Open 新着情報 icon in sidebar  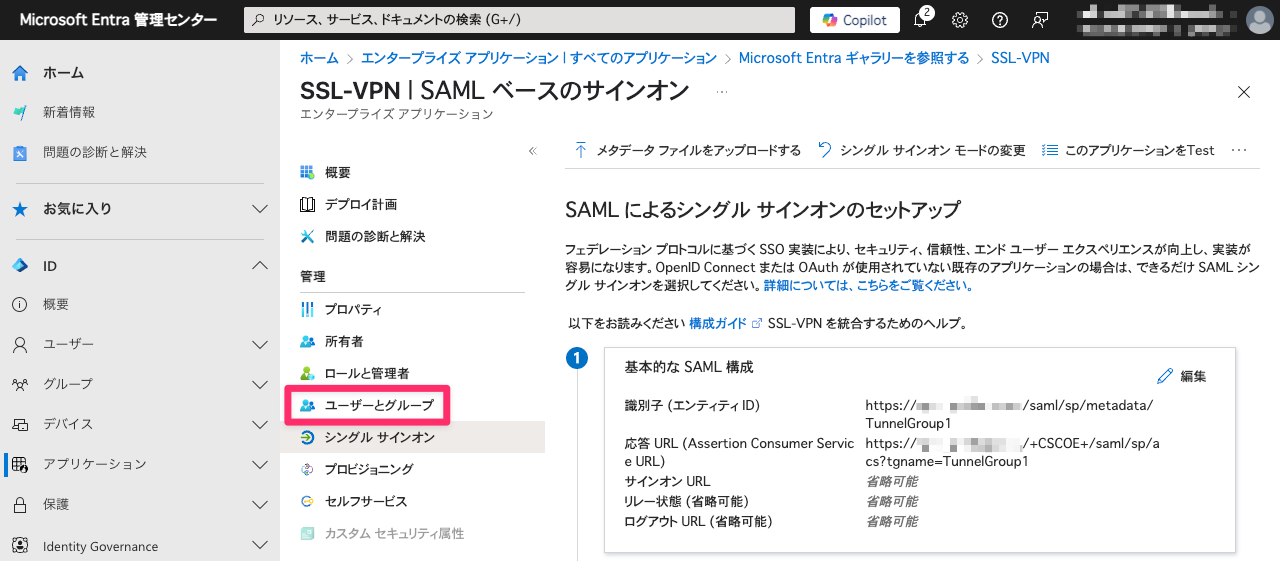pyautogui.click(x=19, y=112)
